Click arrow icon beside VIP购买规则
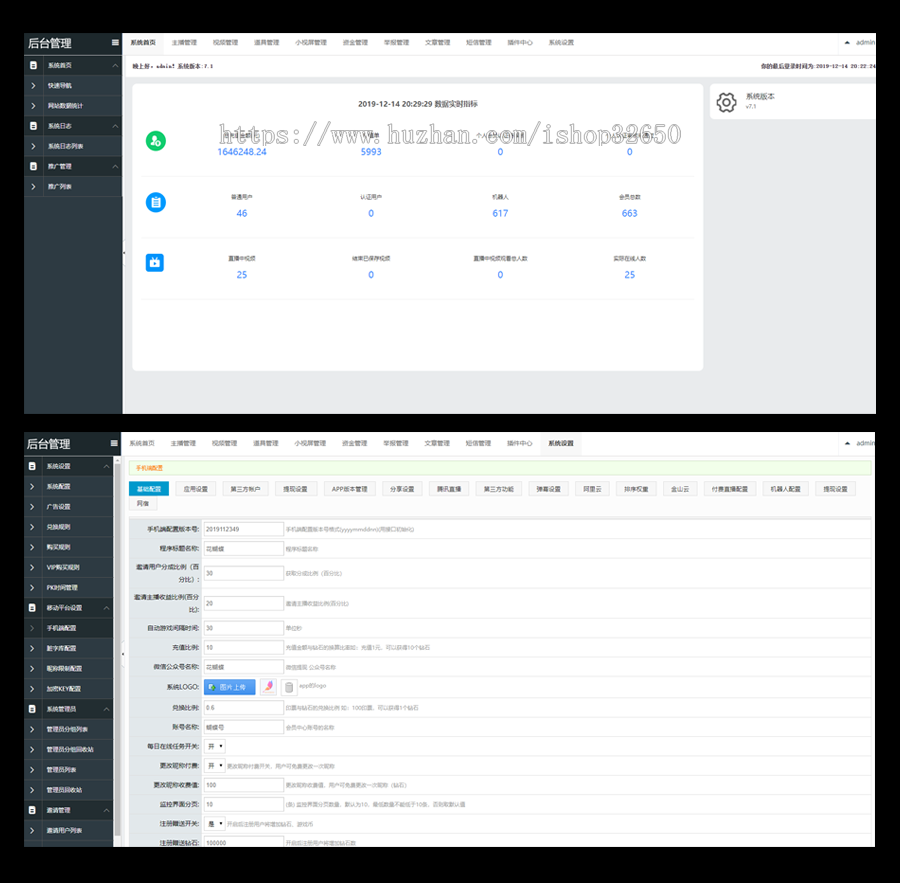 [32, 567]
